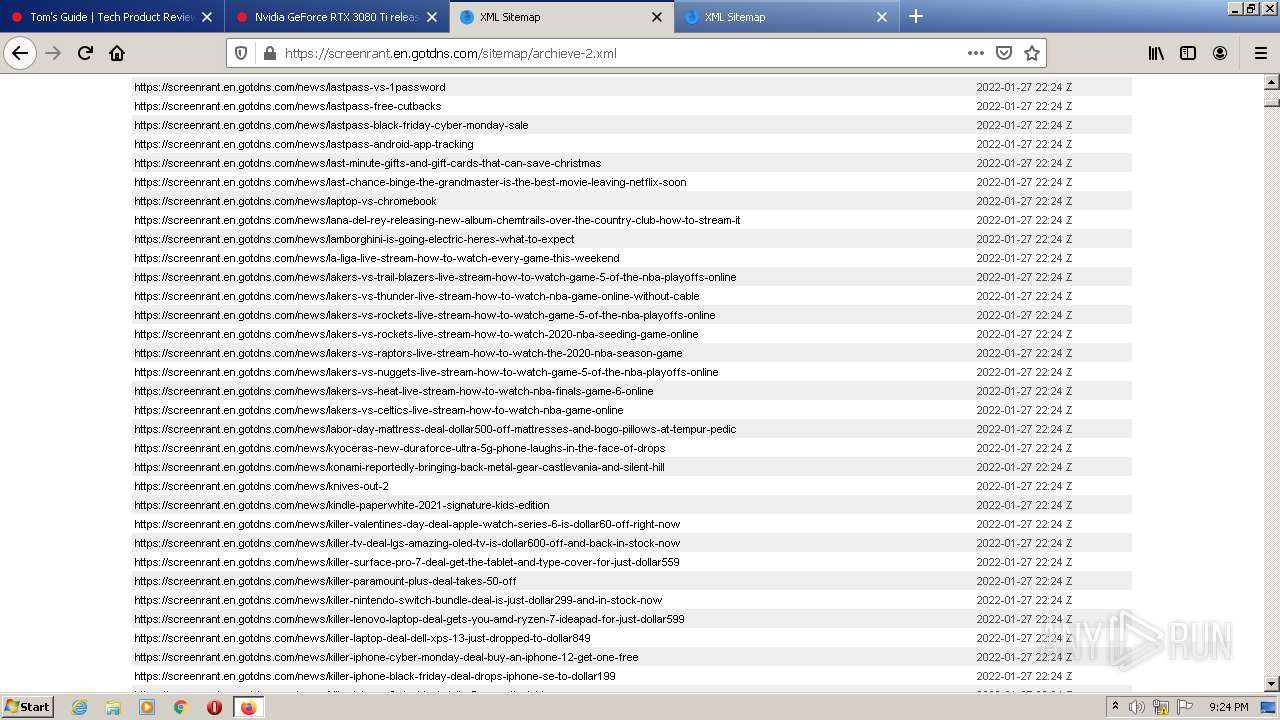
Task: Open the Firefox hamburger menu
Action: 1260,53
